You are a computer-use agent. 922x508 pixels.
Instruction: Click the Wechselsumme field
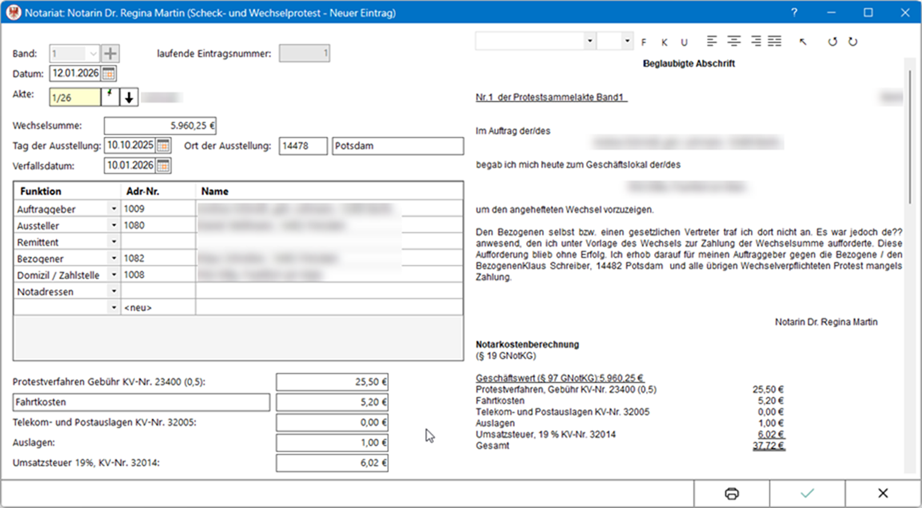point(161,125)
